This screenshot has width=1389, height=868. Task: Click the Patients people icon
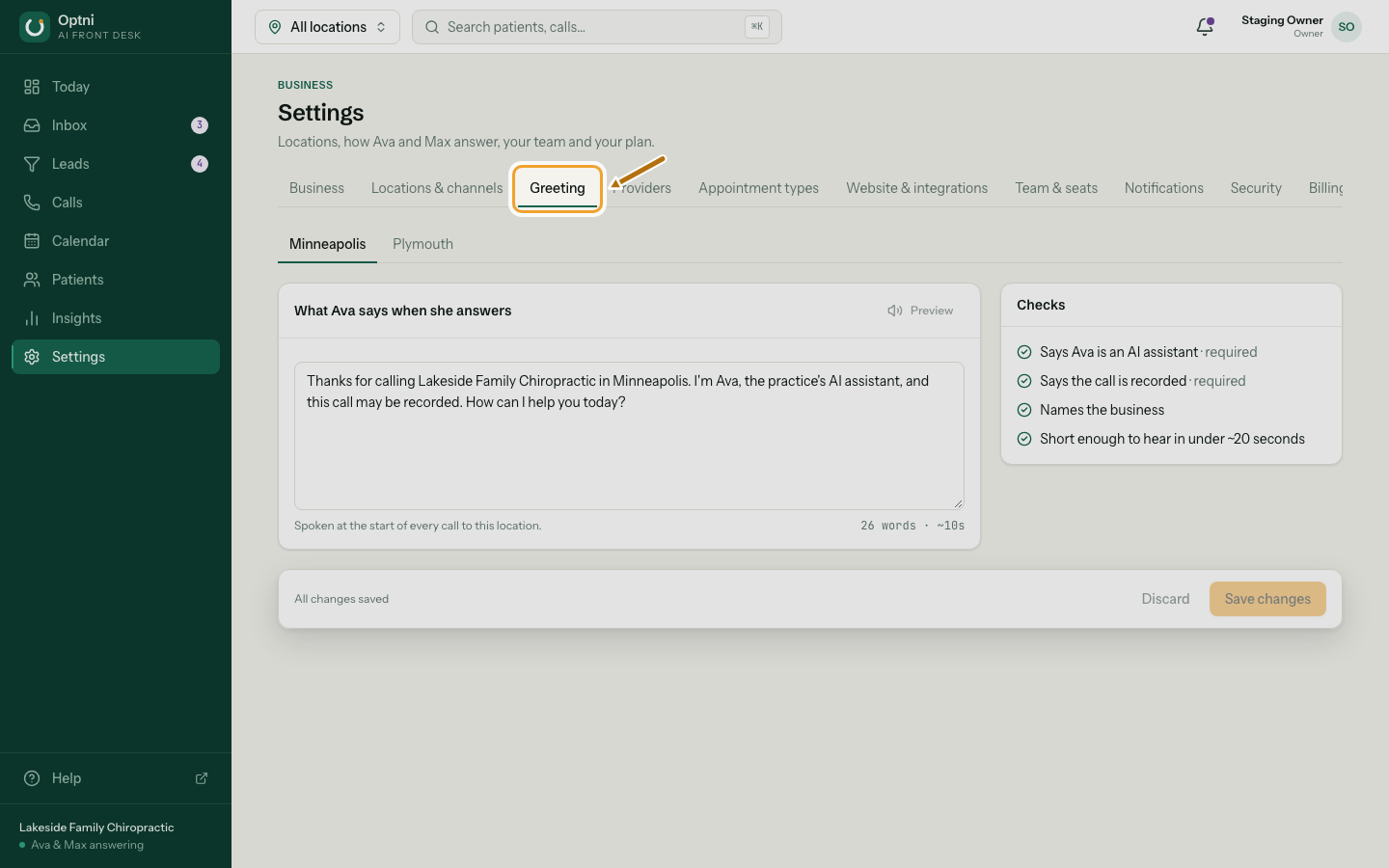click(x=32, y=280)
